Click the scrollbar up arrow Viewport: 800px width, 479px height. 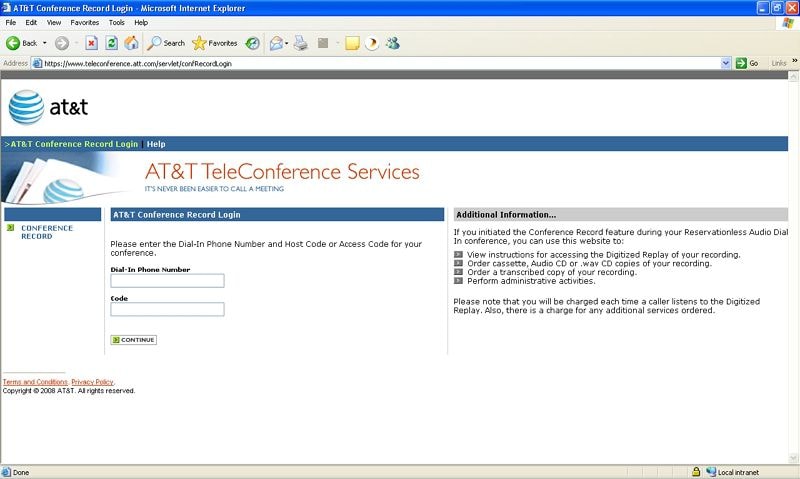click(x=793, y=77)
